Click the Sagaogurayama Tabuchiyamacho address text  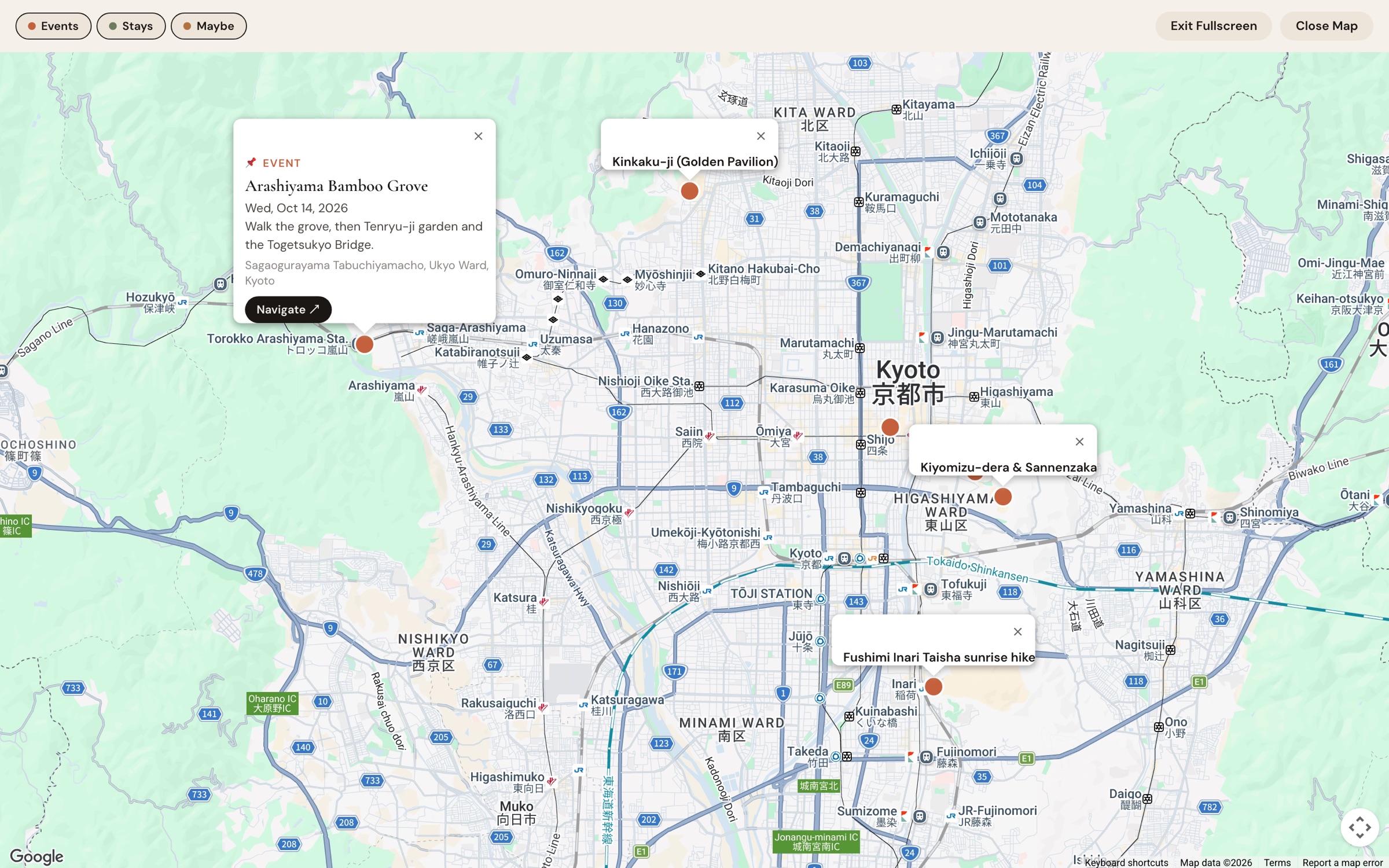tap(367, 273)
